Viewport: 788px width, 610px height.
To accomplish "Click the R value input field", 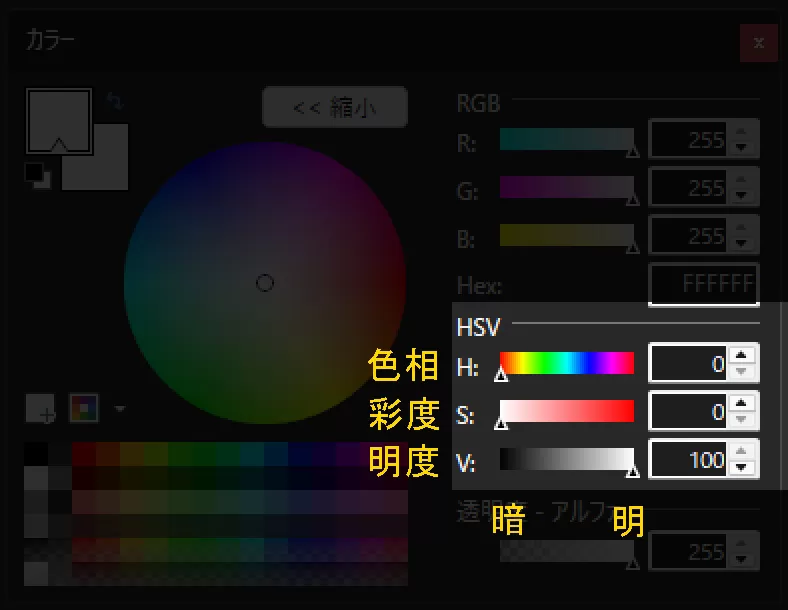I will click(x=688, y=140).
